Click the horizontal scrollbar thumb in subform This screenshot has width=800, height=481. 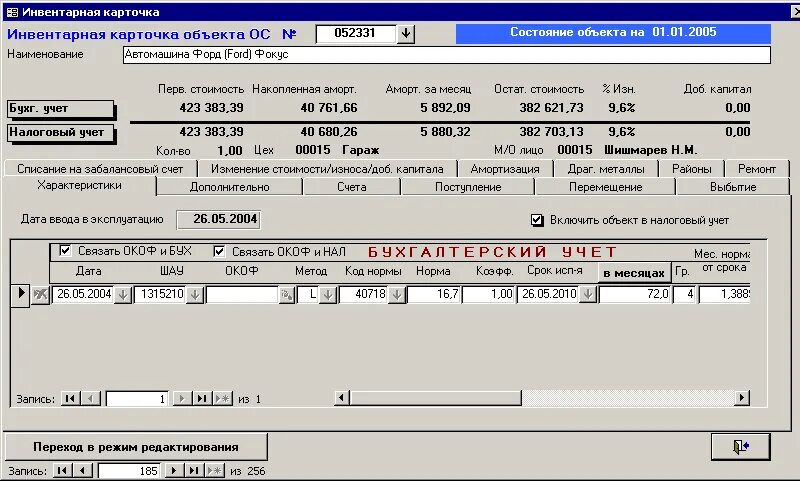[436, 398]
